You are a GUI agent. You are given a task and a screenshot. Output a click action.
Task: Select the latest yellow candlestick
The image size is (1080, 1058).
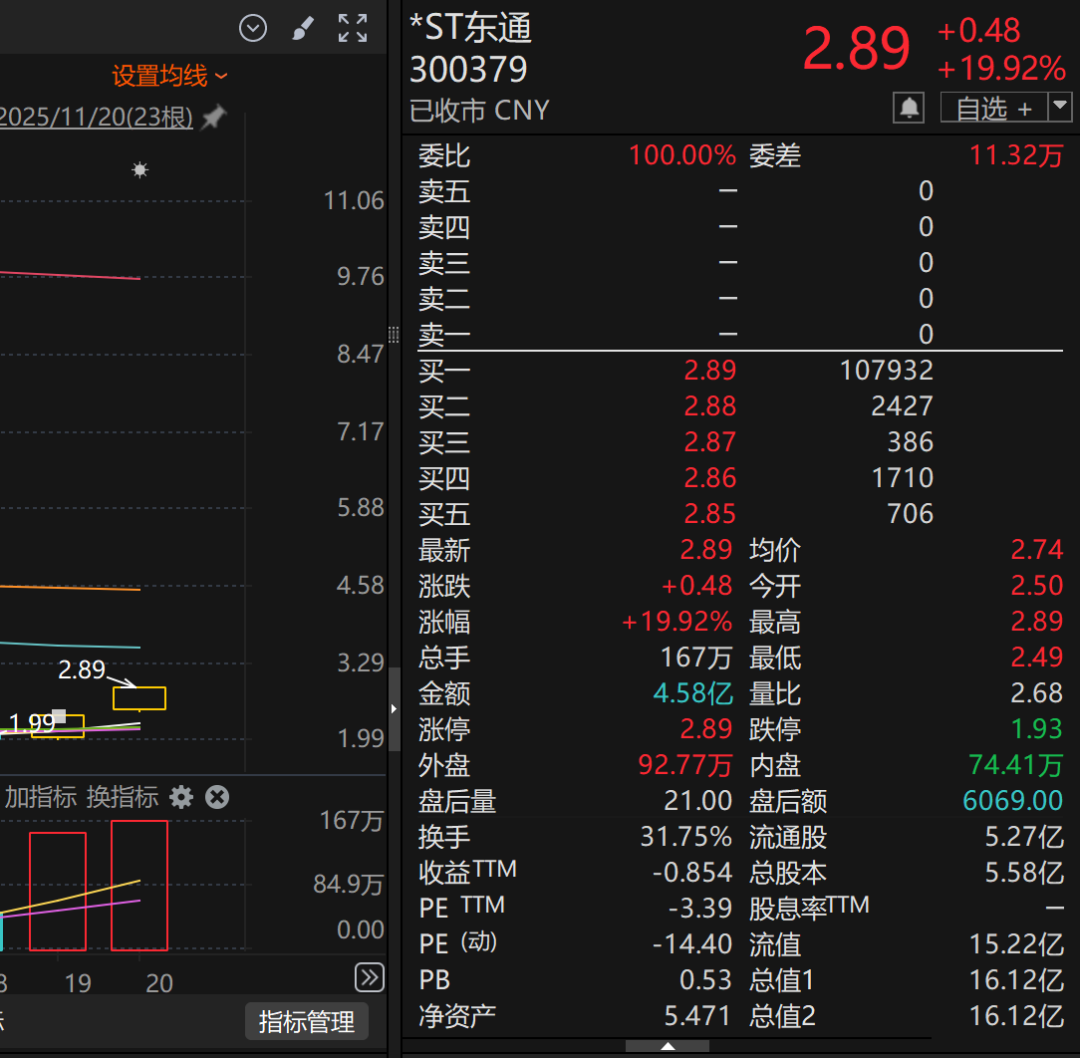[x=139, y=698]
